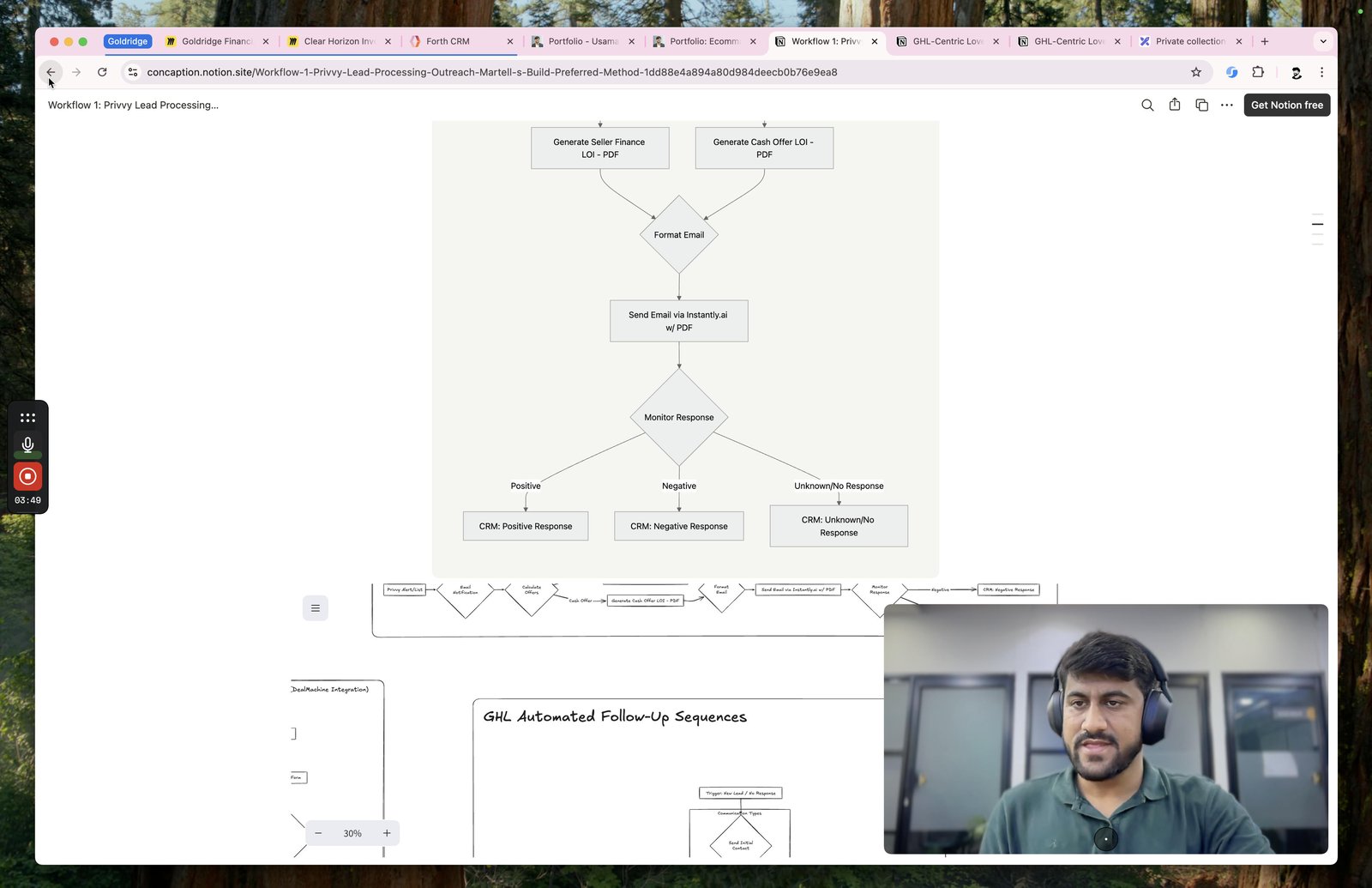Click the browser forward arrow
This screenshot has width=1372, height=888.
[76, 72]
